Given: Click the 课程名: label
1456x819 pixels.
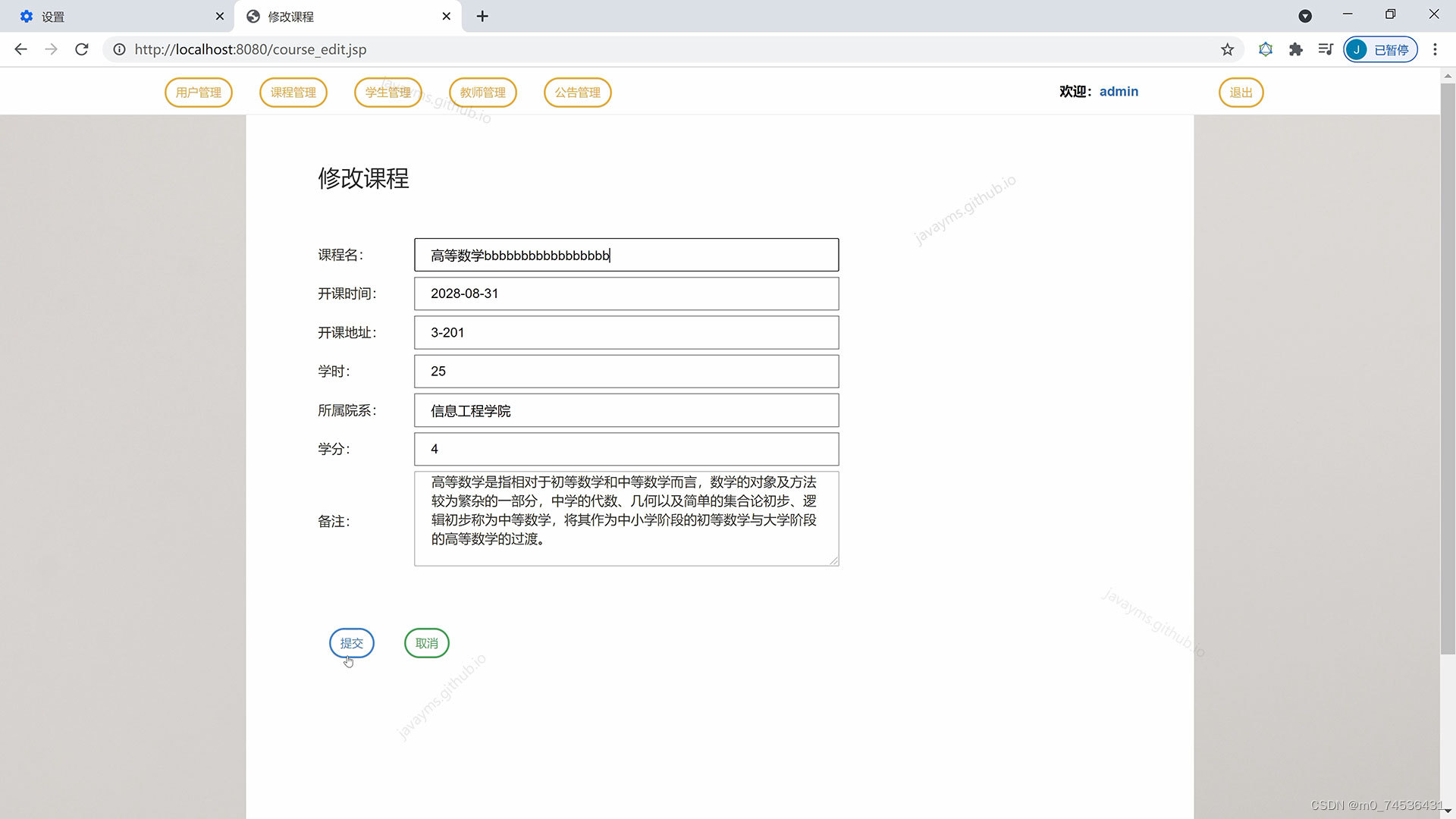Looking at the screenshot, I should (x=340, y=255).
